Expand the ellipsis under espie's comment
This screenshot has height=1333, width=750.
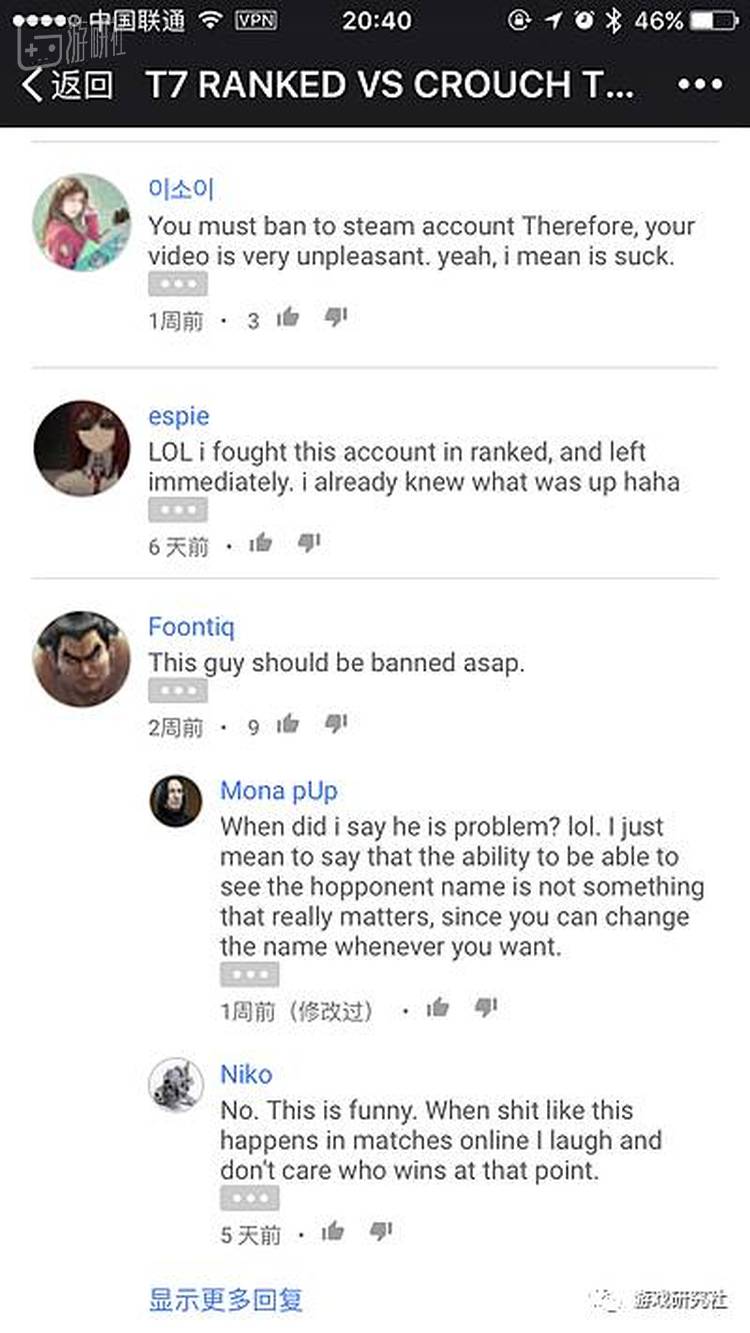click(178, 510)
